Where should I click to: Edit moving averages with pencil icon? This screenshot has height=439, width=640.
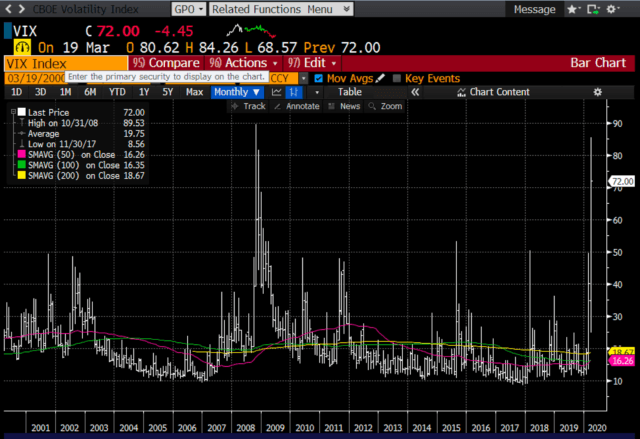[x=380, y=78]
